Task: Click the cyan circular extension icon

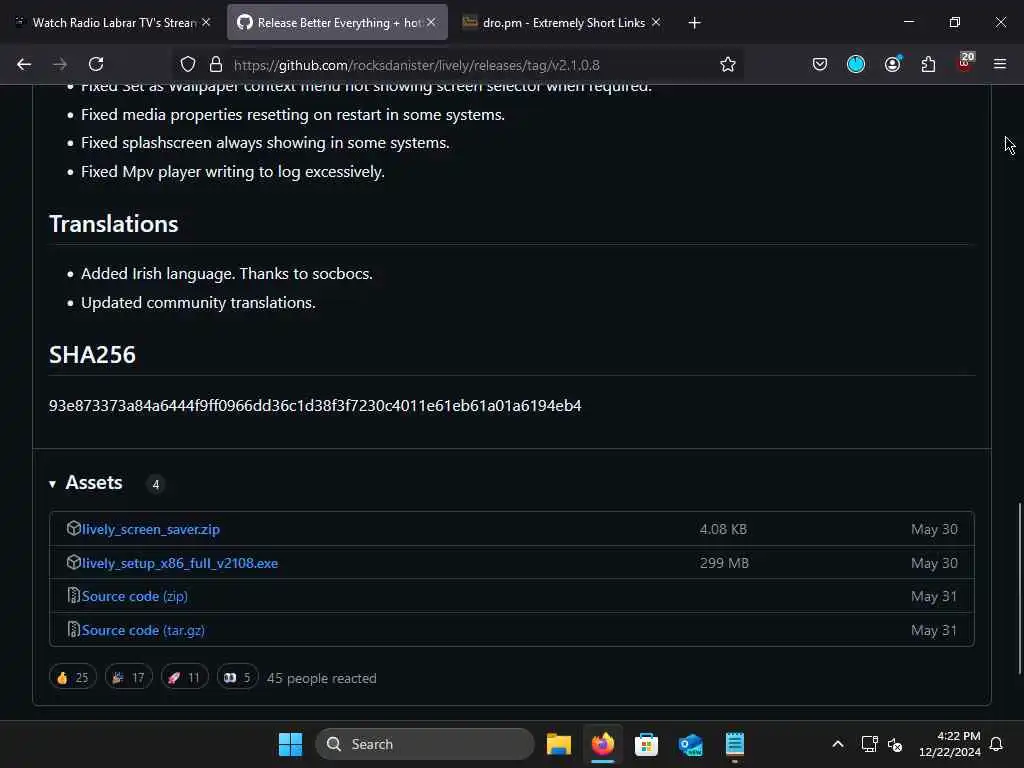Action: coord(856,64)
